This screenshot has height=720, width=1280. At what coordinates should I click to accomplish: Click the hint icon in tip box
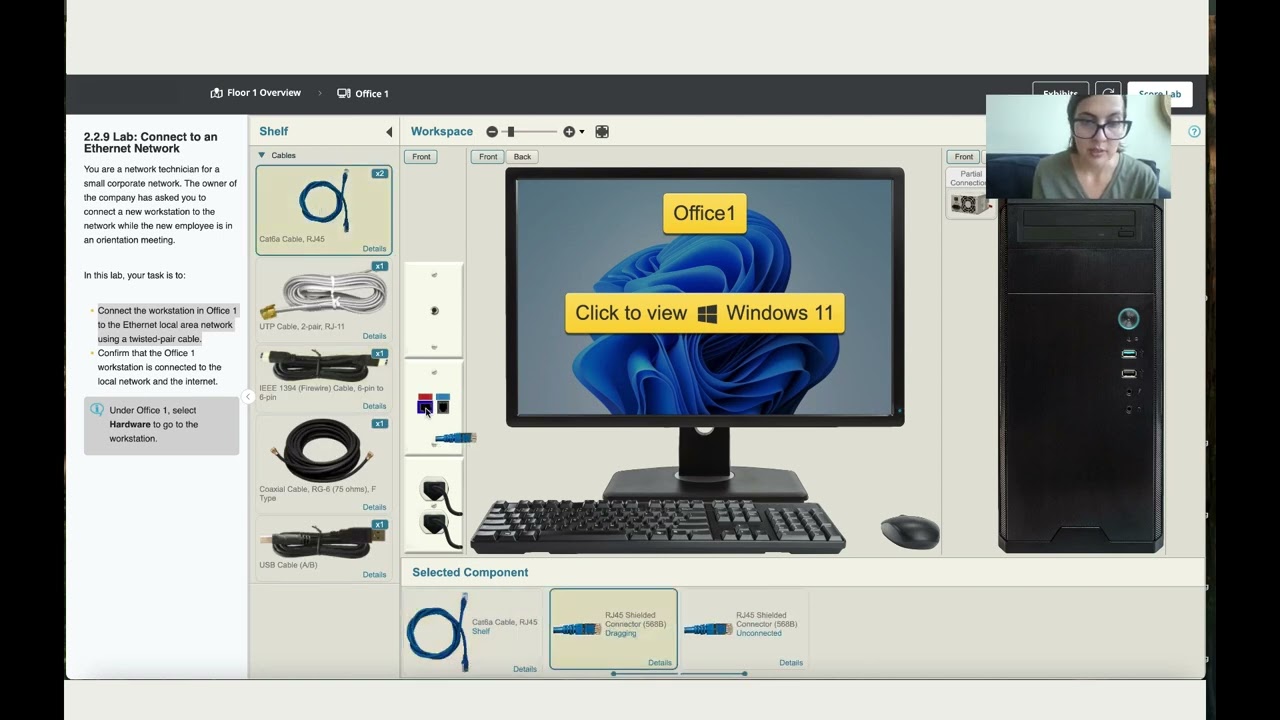[x=97, y=410]
